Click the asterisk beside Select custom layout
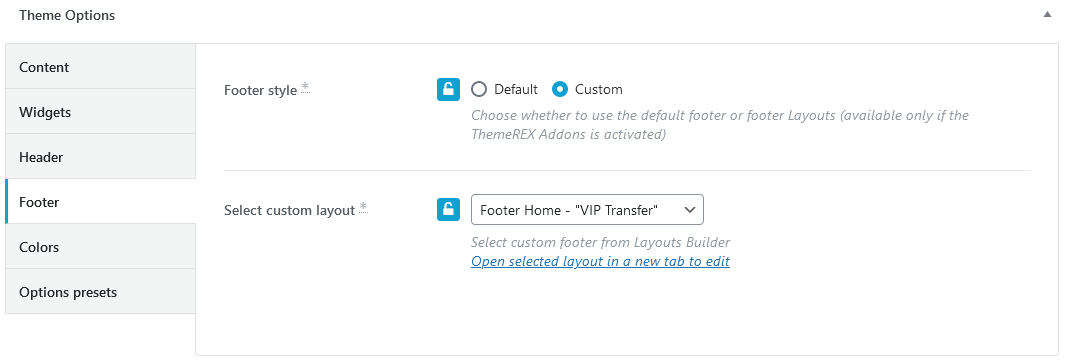Viewport: 1066px width, 363px height. [x=363, y=207]
